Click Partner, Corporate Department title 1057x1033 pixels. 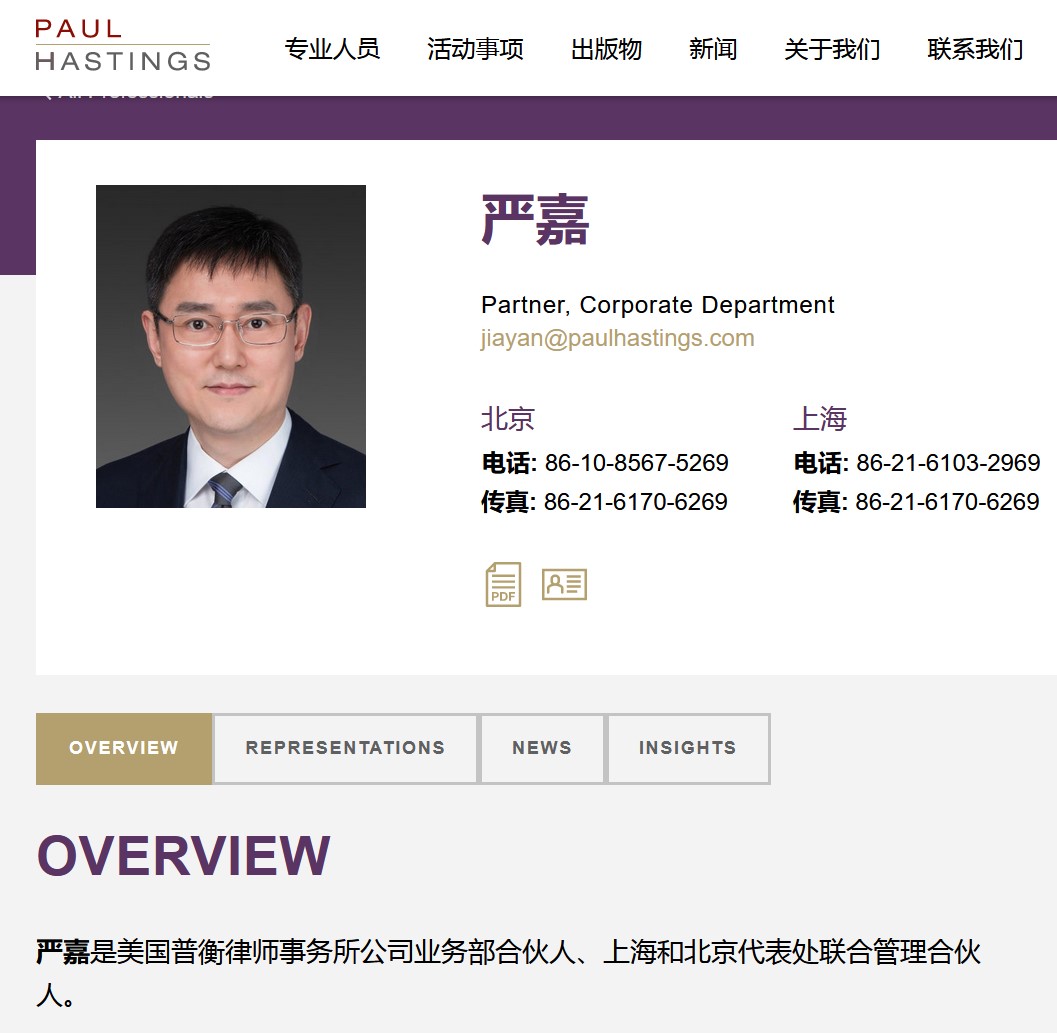coord(658,305)
